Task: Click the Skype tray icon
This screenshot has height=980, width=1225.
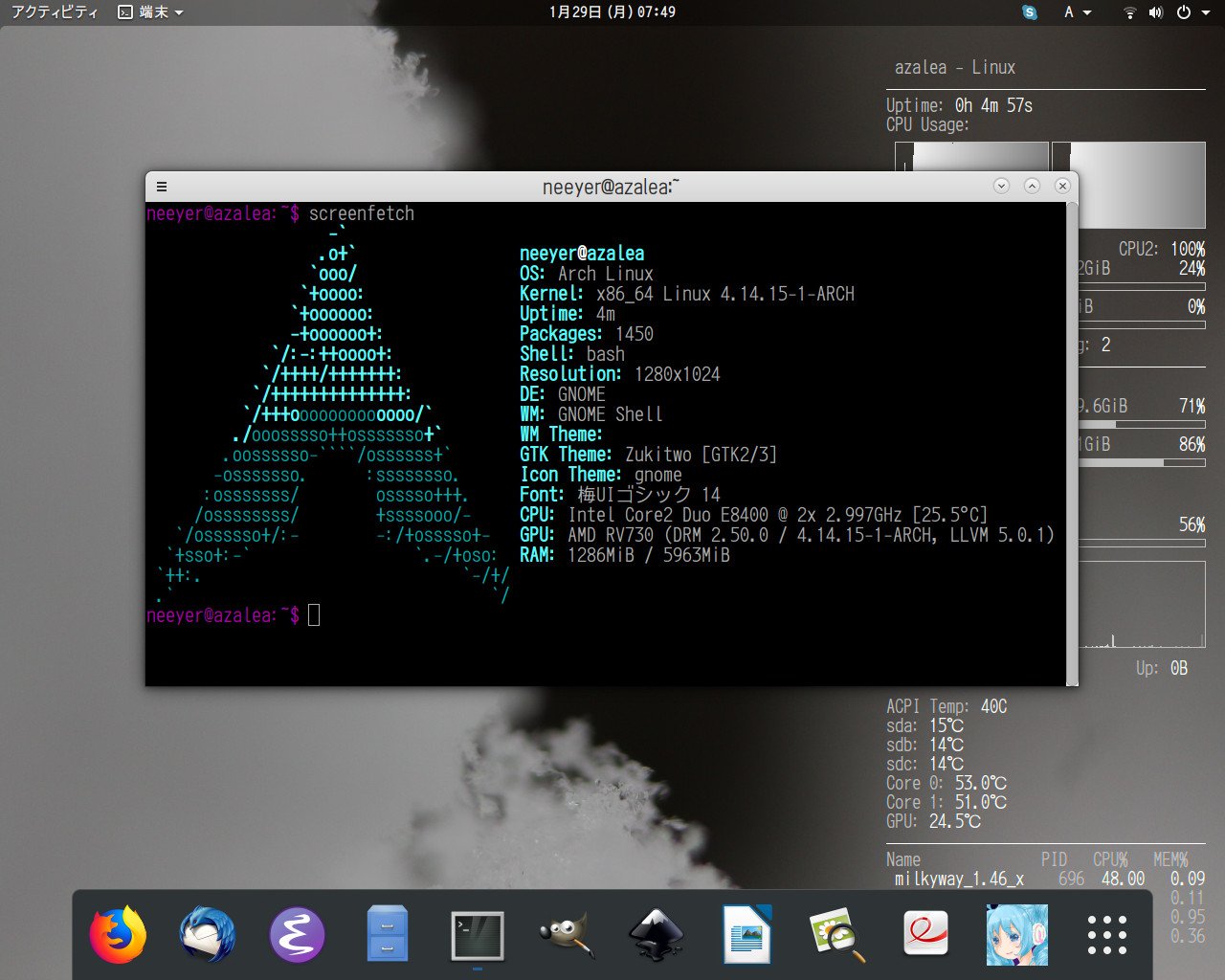Action: click(x=1030, y=12)
